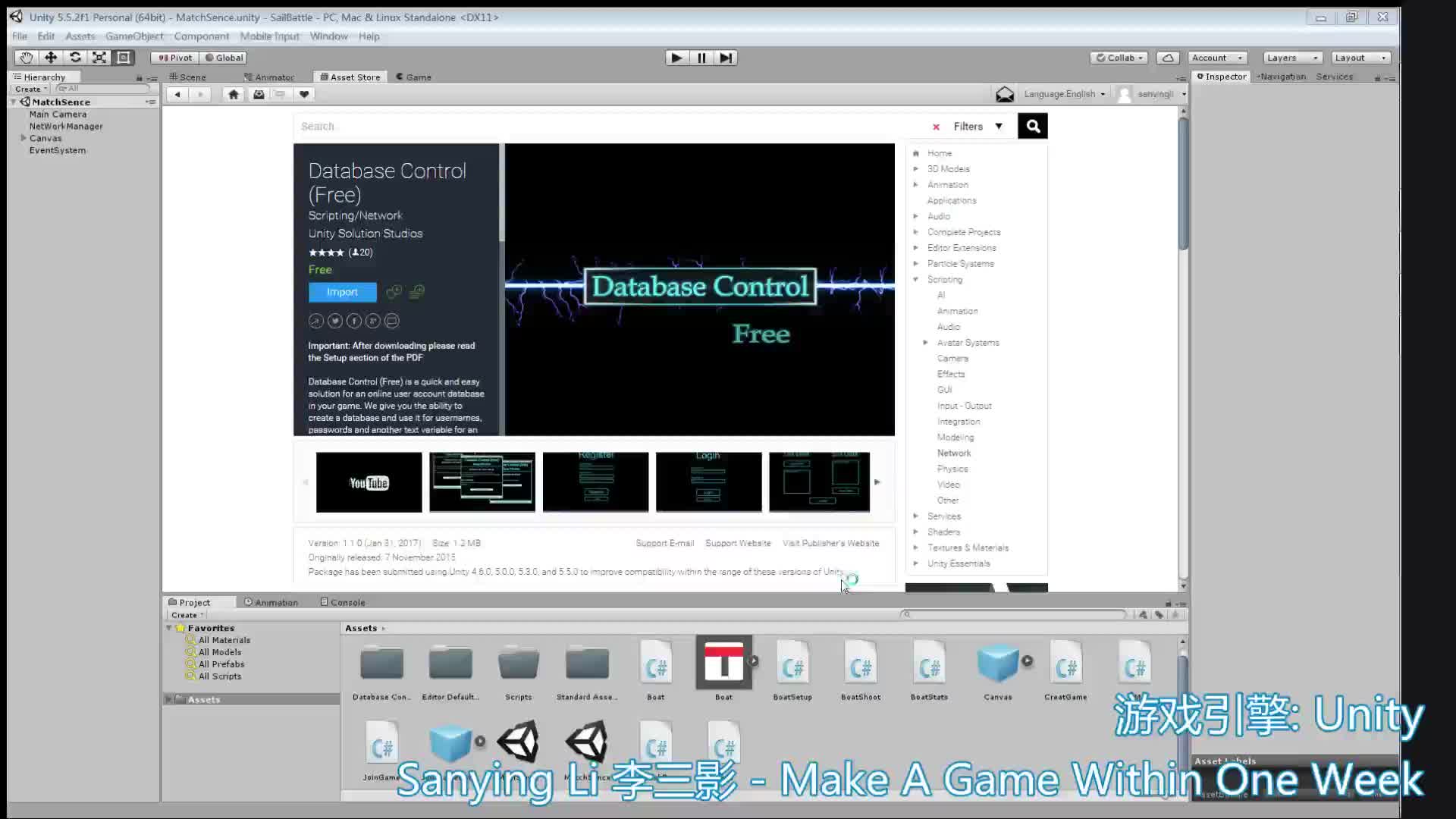This screenshot has width=1456, height=819.
Task: Switch to the Scene tab
Action: 188,77
